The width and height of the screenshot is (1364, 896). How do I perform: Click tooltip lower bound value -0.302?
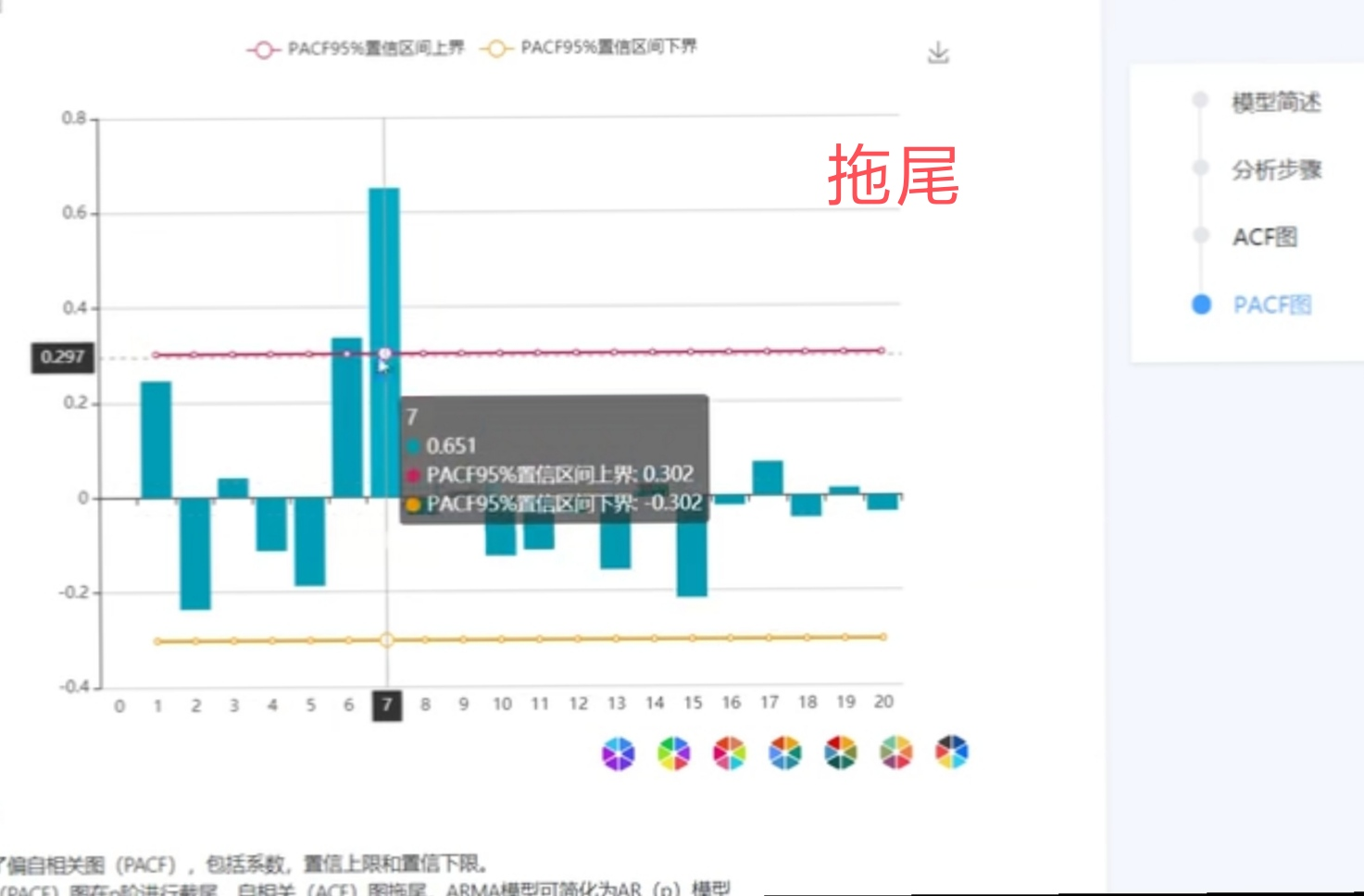coord(672,504)
